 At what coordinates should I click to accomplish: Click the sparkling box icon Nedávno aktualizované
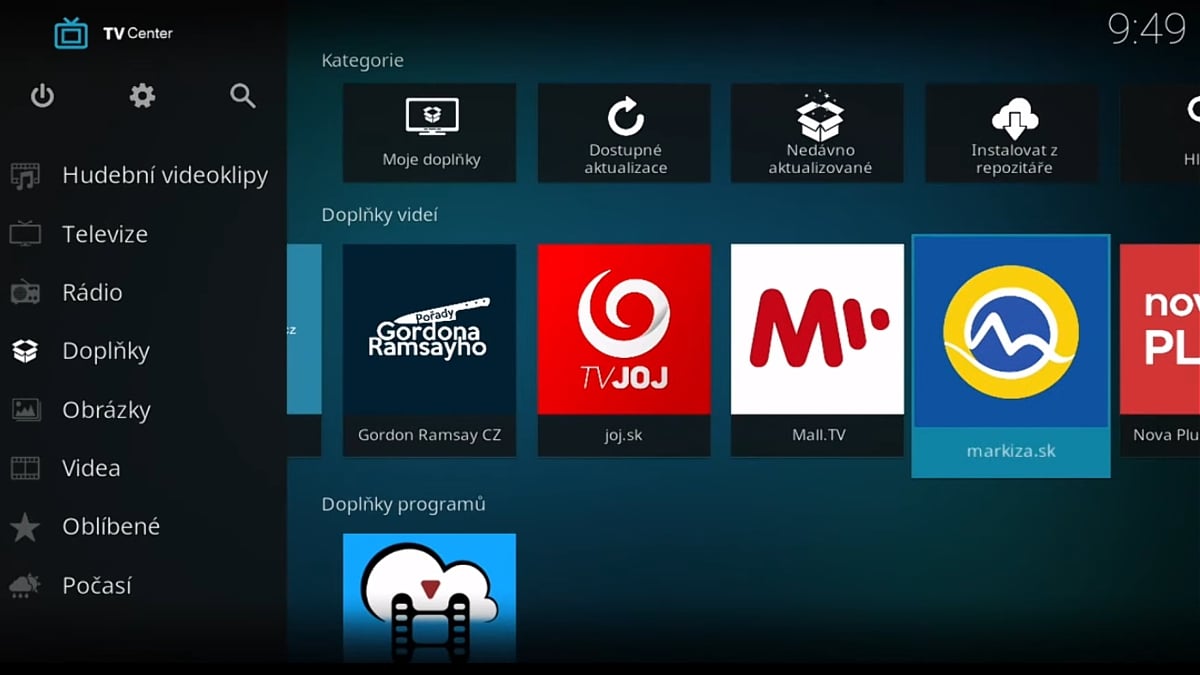click(819, 116)
